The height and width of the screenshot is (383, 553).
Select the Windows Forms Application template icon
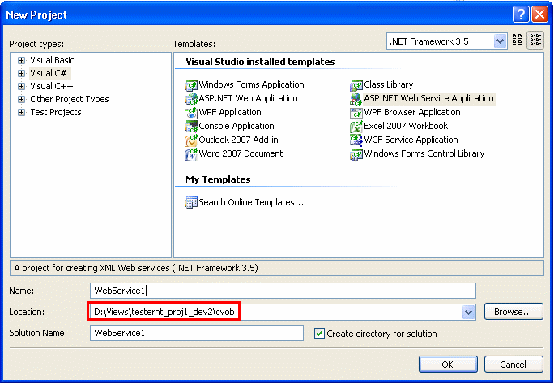point(191,85)
